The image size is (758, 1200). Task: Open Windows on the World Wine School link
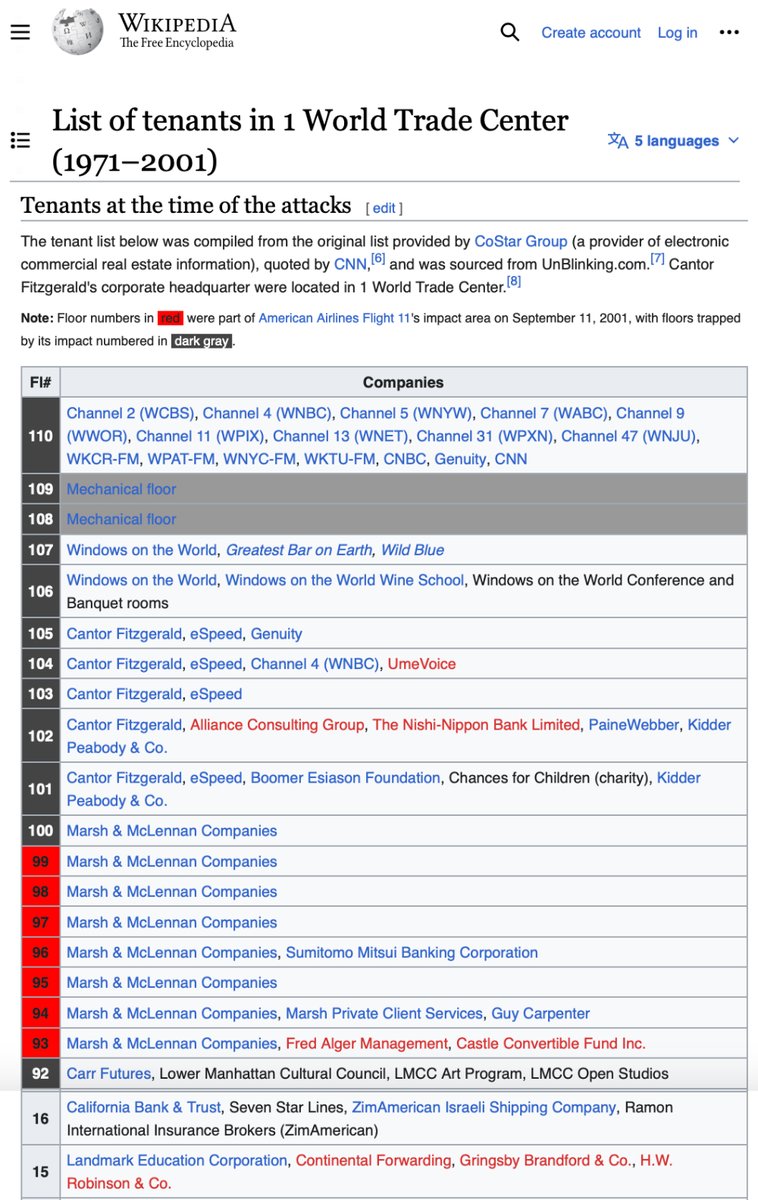tap(344, 580)
